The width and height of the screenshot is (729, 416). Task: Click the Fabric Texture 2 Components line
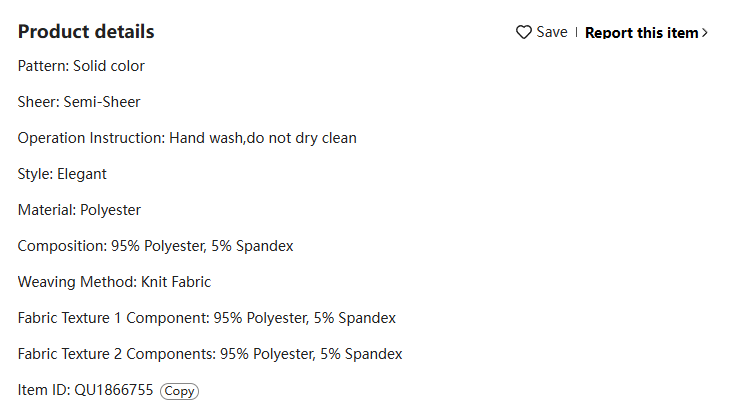(210, 354)
